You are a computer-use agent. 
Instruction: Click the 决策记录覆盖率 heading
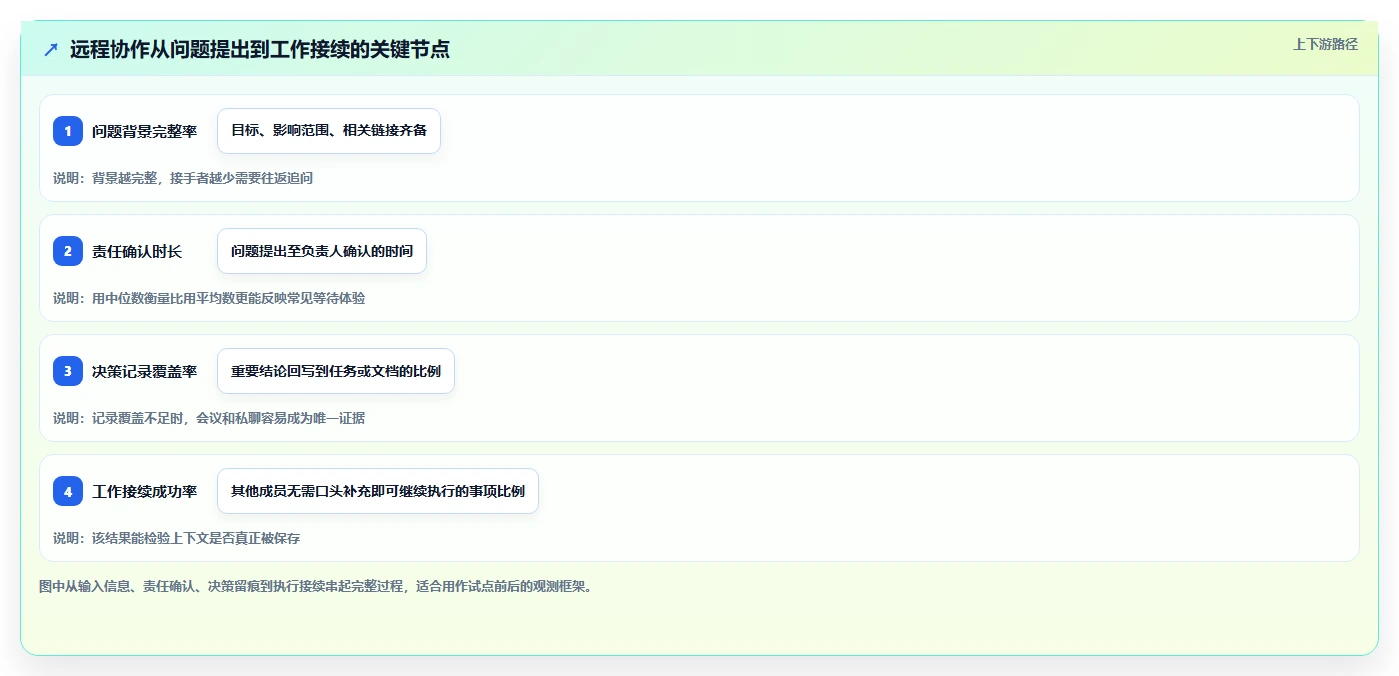(x=144, y=371)
